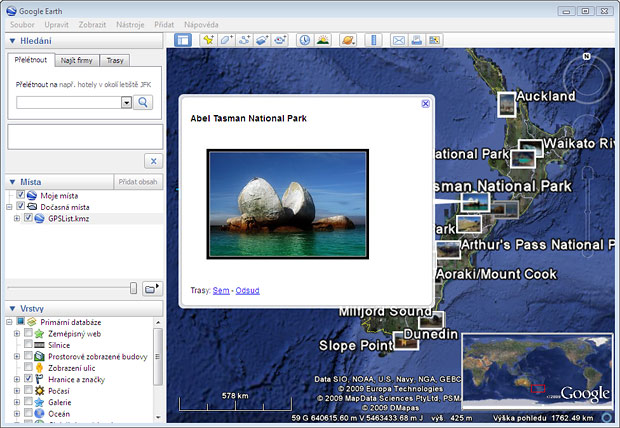Click the Přidat obsah button

(x=138, y=182)
